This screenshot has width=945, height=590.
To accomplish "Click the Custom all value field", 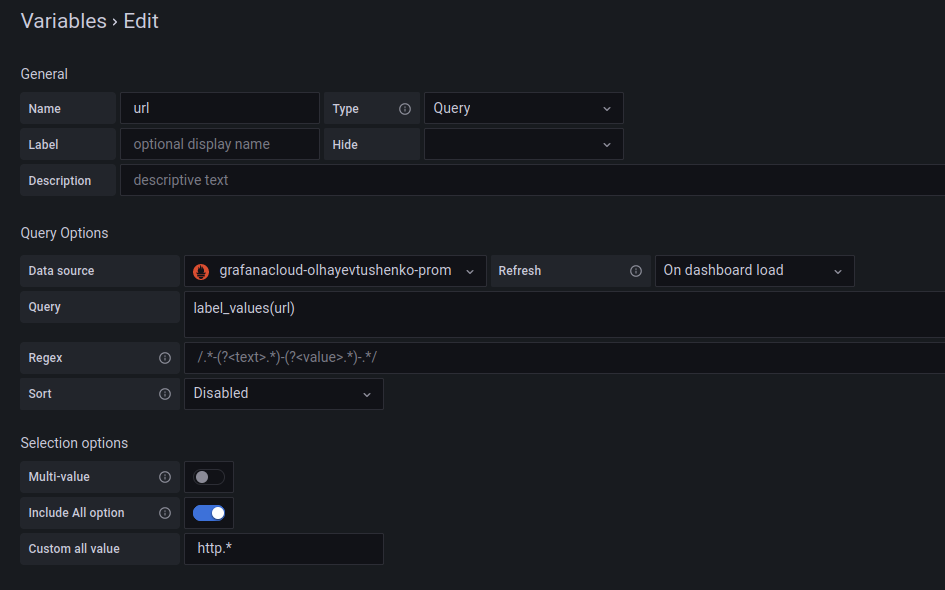I will click(x=283, y=549).
